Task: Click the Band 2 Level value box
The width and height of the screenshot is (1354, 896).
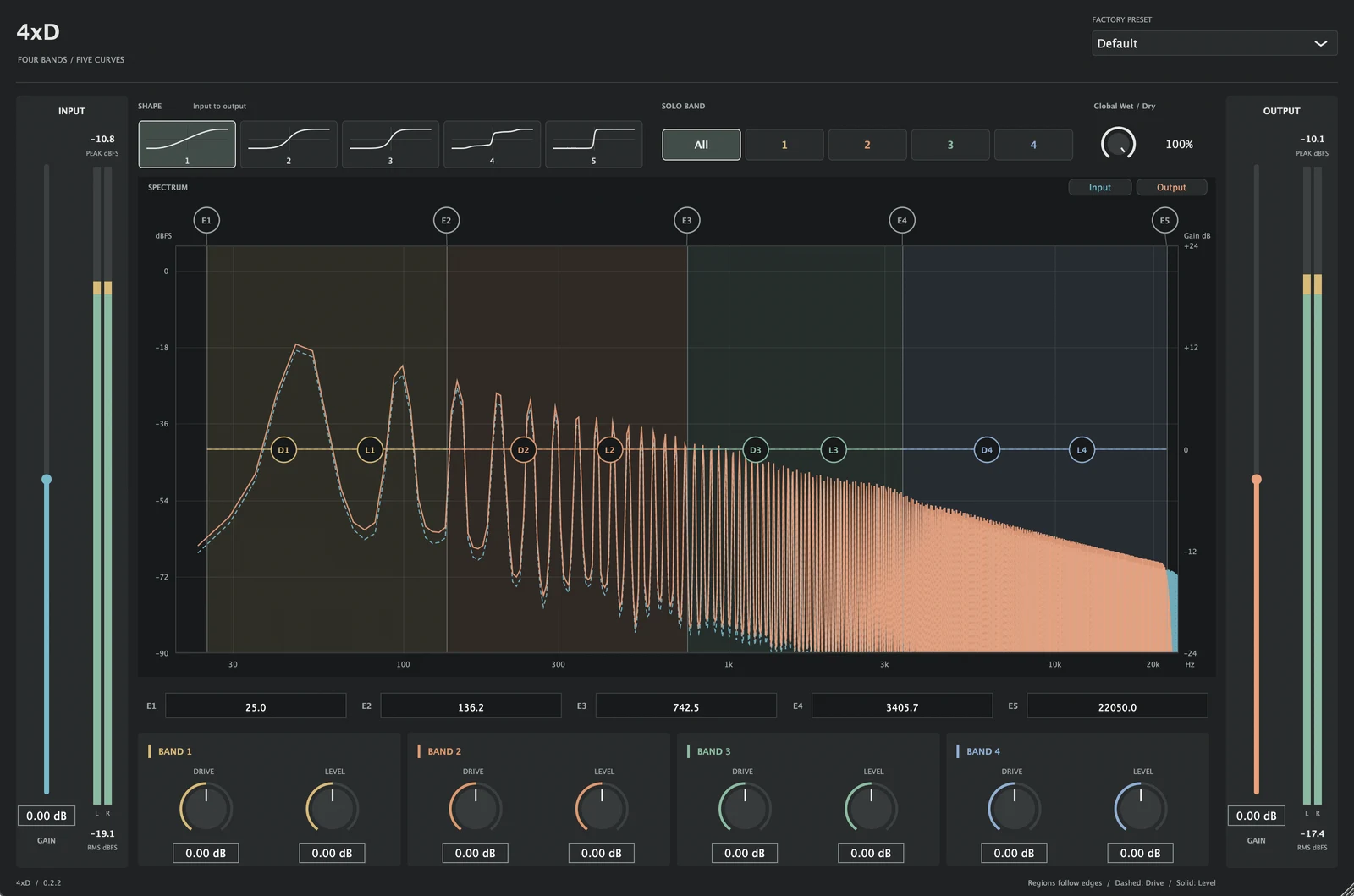Action: tap(602, 853)
